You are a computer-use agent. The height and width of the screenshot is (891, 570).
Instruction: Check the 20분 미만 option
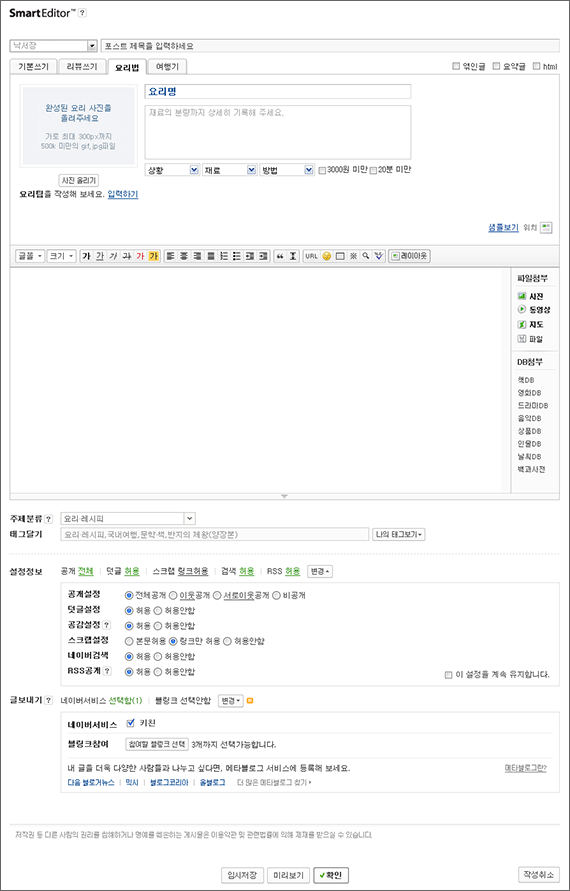pos(373,170)
